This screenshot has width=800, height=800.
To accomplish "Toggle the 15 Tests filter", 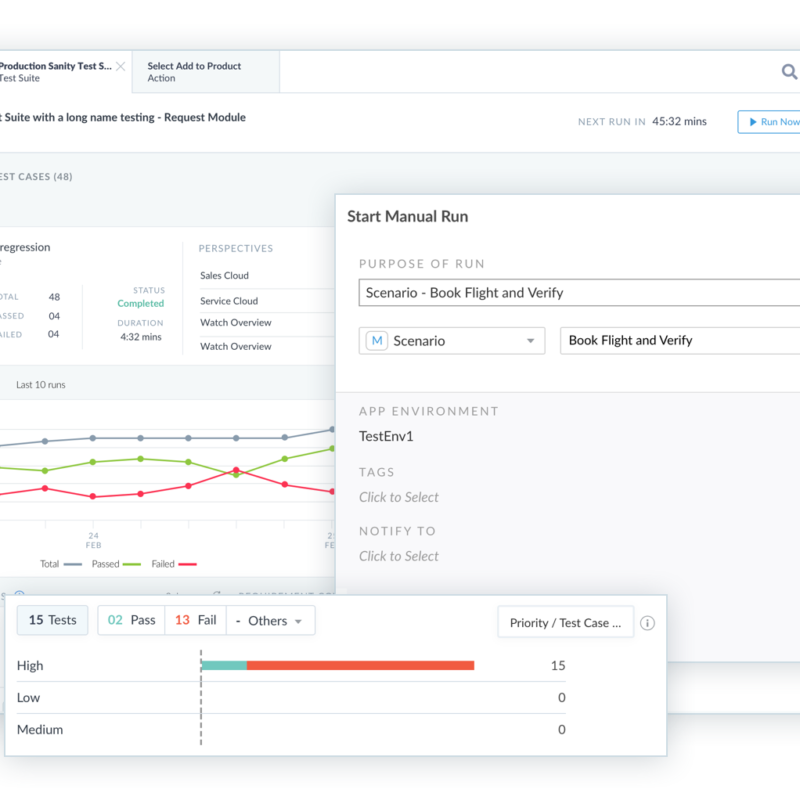I will pos(52,621).
